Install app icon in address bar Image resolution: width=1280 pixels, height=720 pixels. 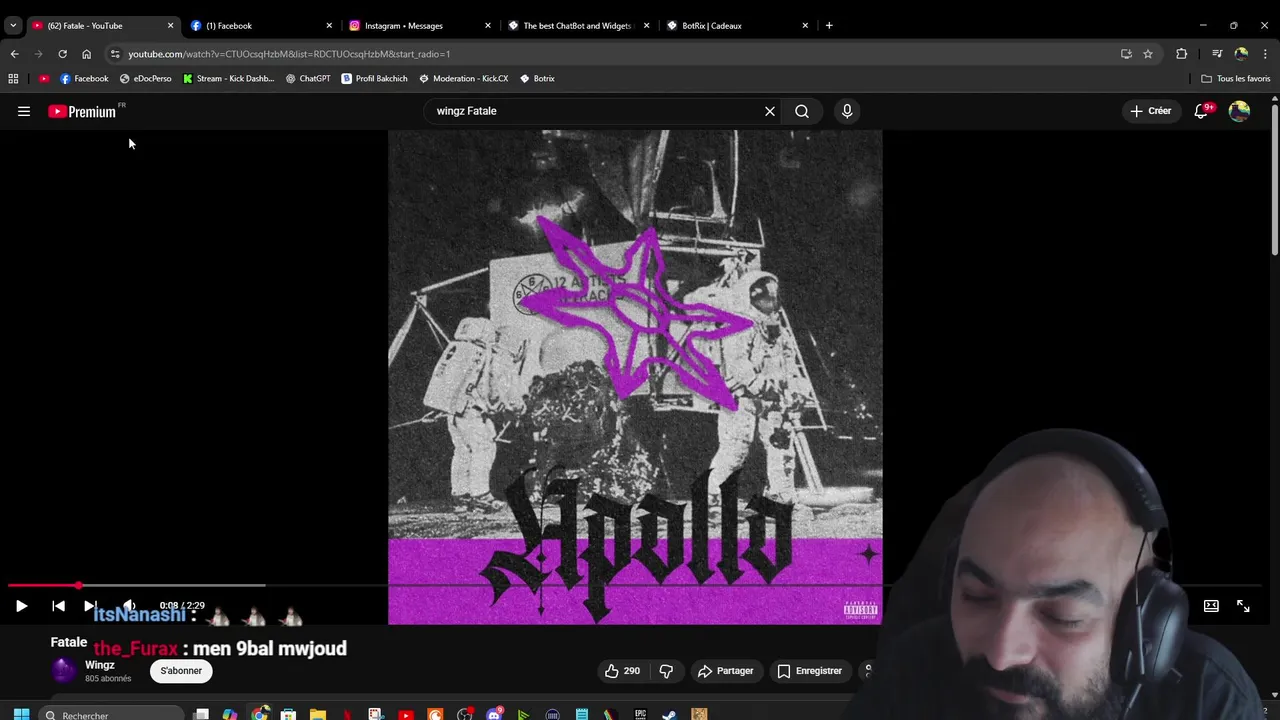point(1126,54)
